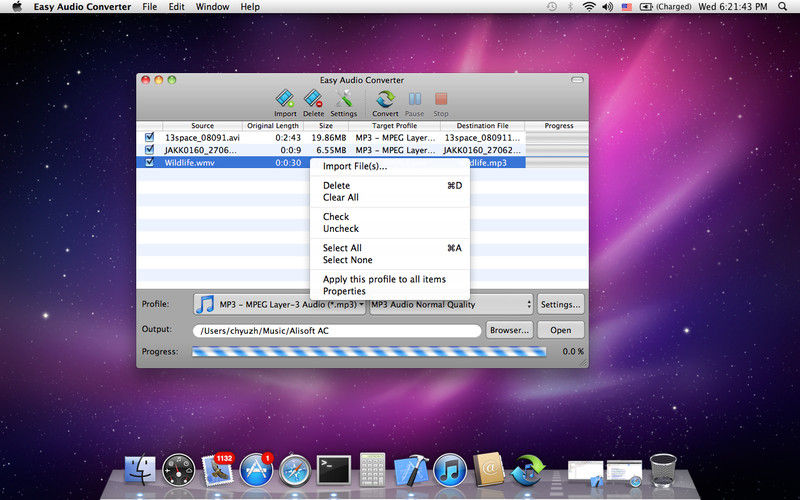
Task: Open the Edit menu
Action: click(x=177, y=7)
